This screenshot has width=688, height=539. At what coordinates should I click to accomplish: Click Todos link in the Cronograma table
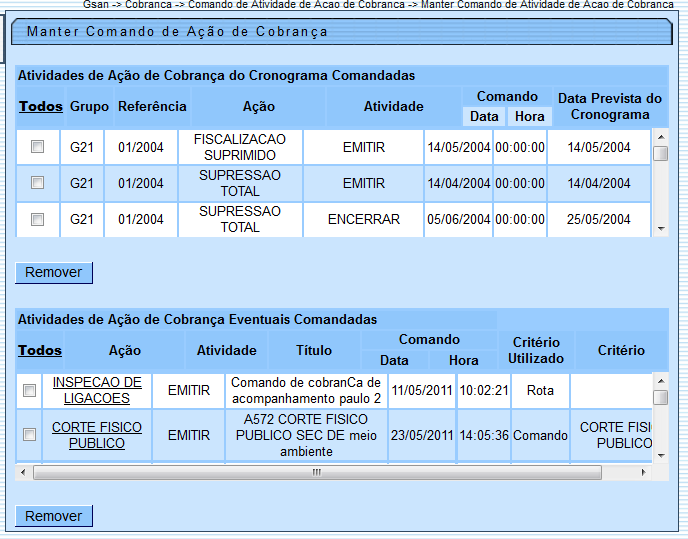[40, 106]
